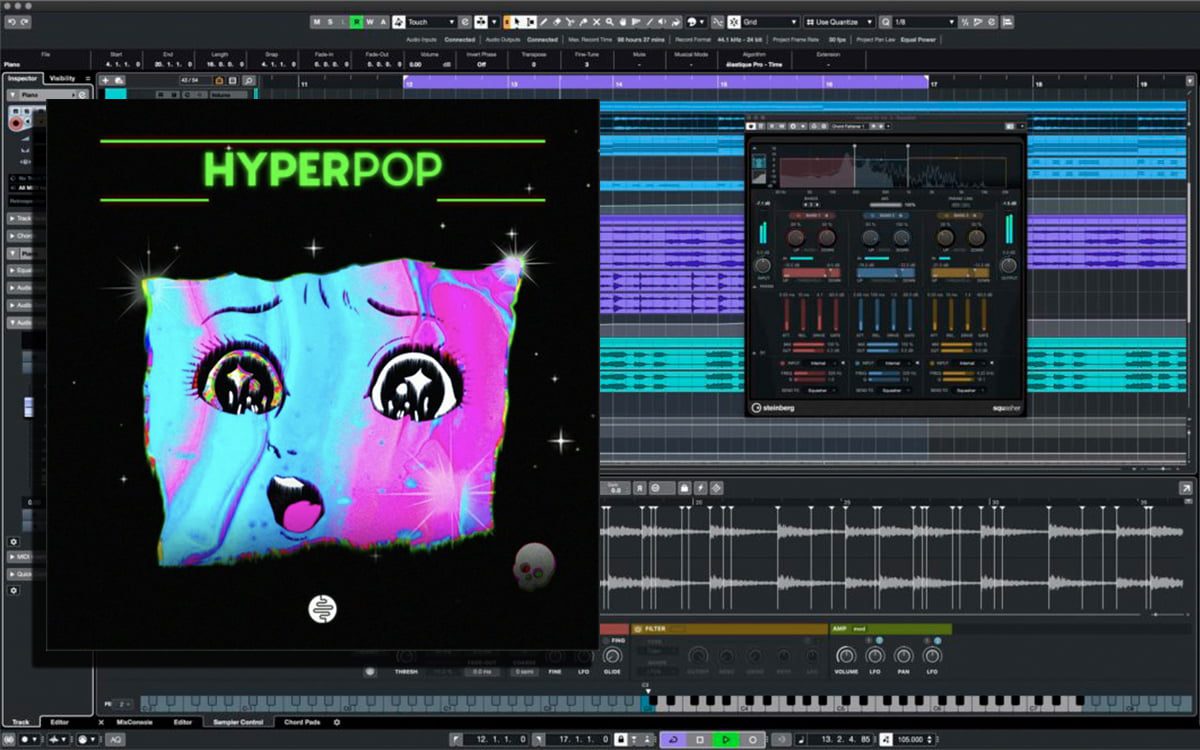Open Touch automation mode dropdown
Screen dimensions: 1200x750
[x=431, y=21]
